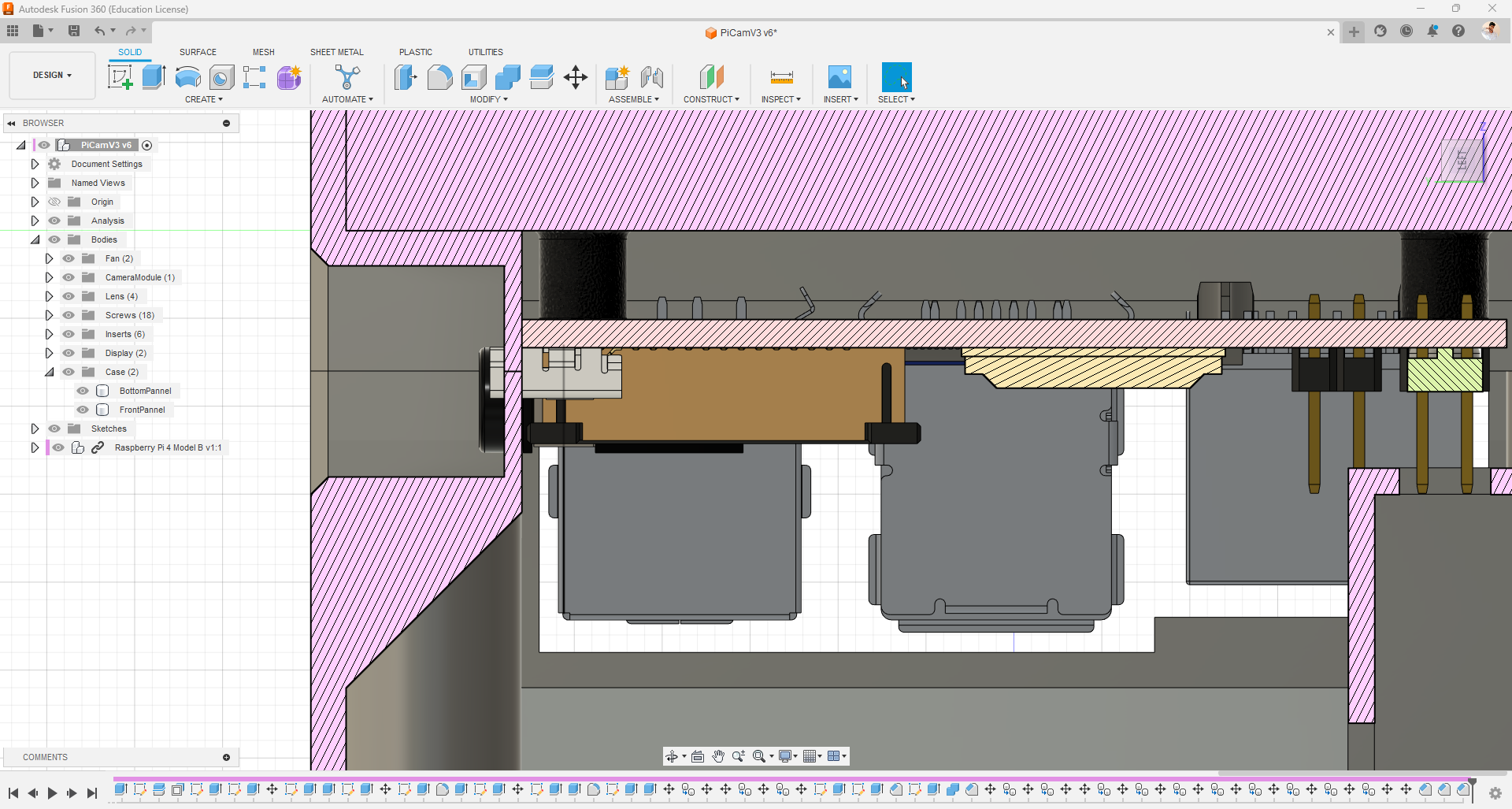Switch to the PLASTIC tab

point(416,52)
